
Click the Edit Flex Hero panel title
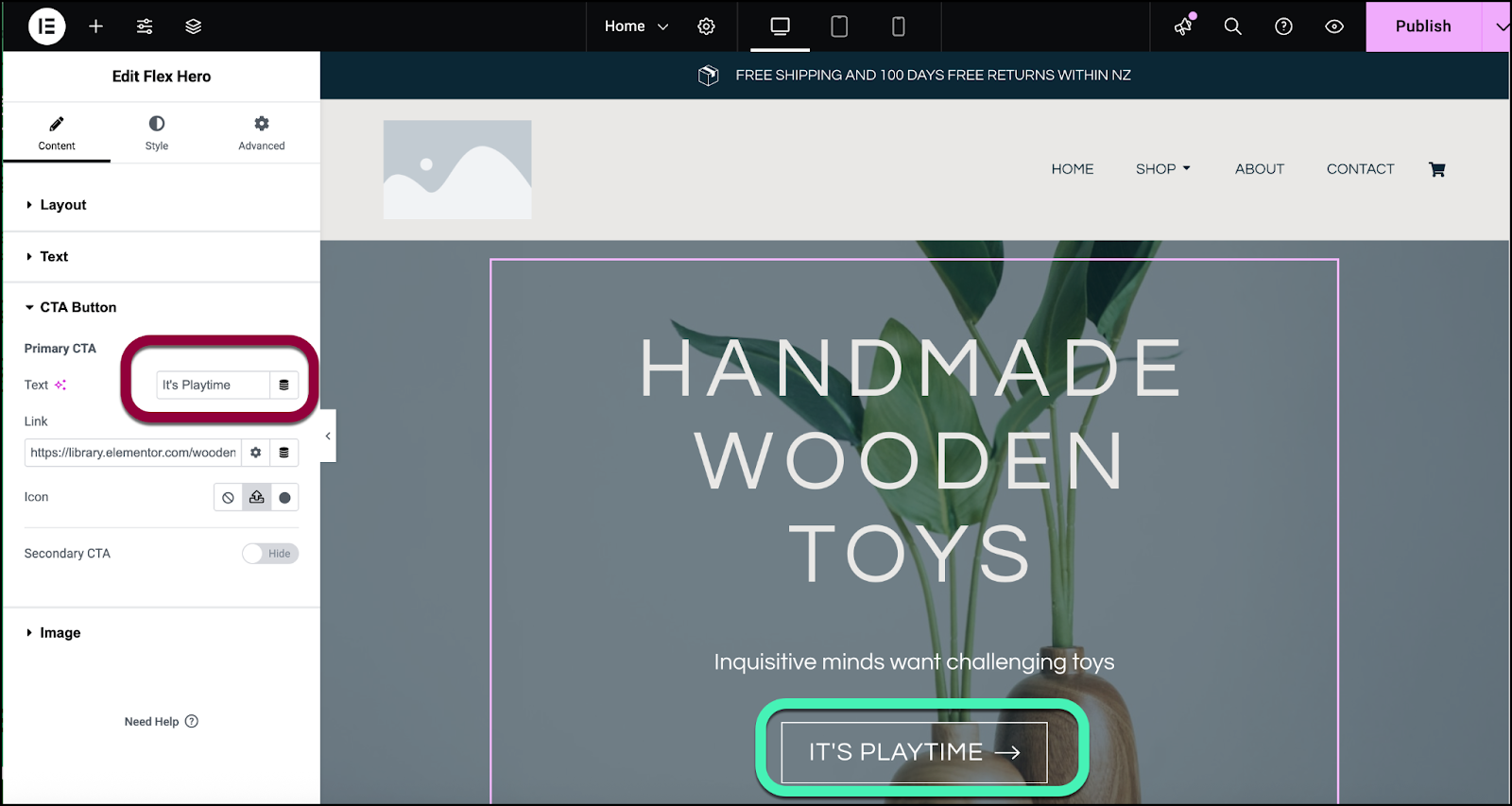(162, 77)
